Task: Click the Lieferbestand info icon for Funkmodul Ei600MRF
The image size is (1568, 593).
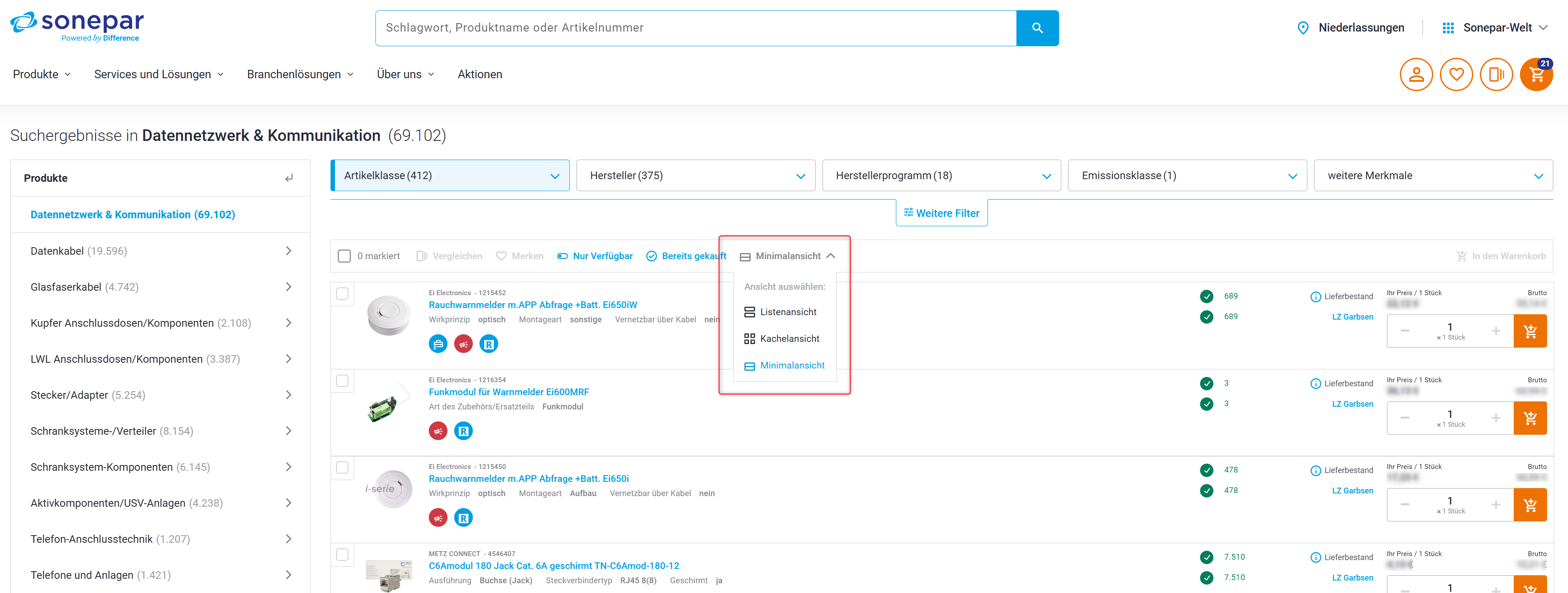Action: 1315,384
